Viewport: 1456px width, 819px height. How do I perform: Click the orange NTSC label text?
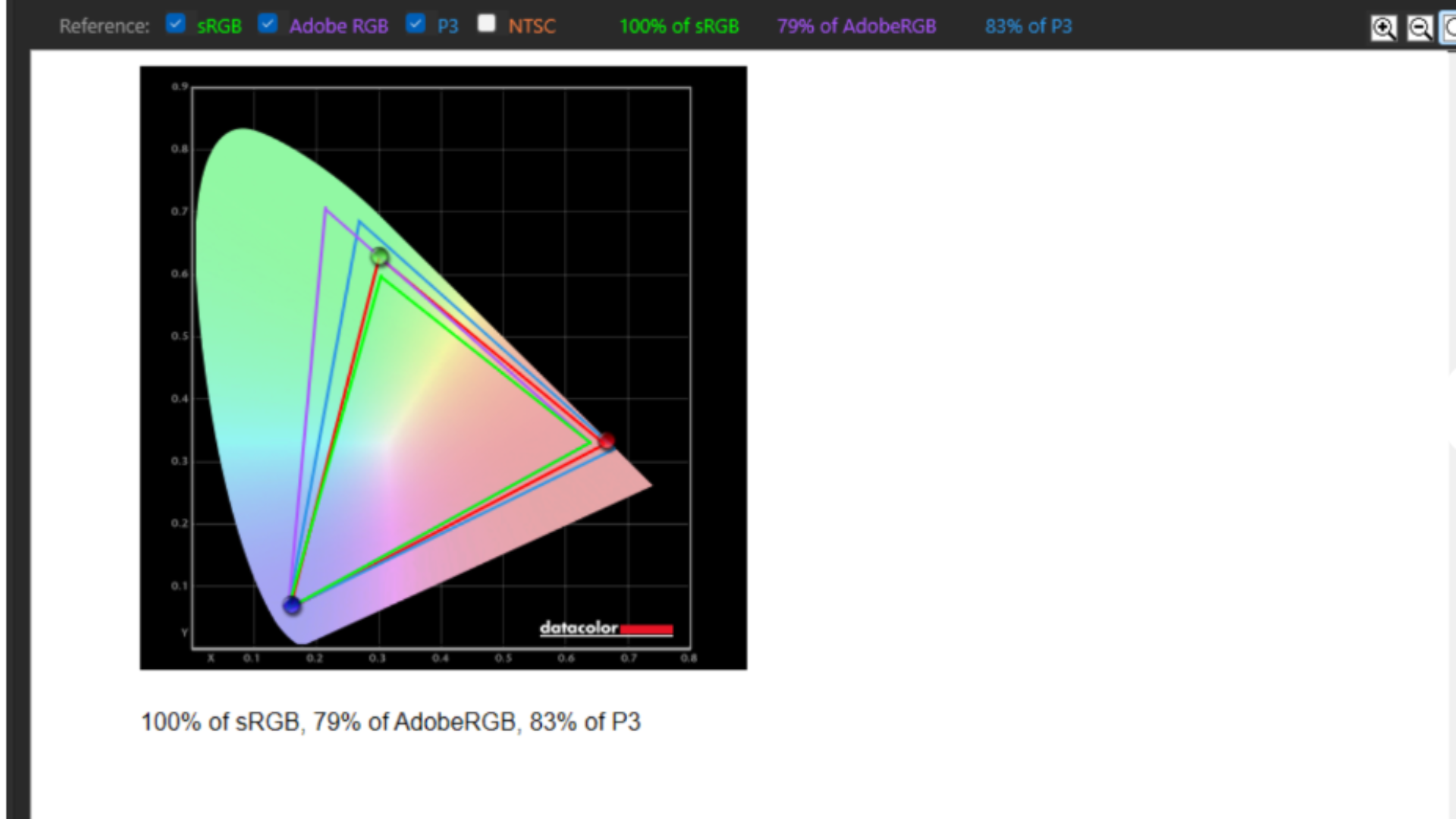[x=532, y=27]
